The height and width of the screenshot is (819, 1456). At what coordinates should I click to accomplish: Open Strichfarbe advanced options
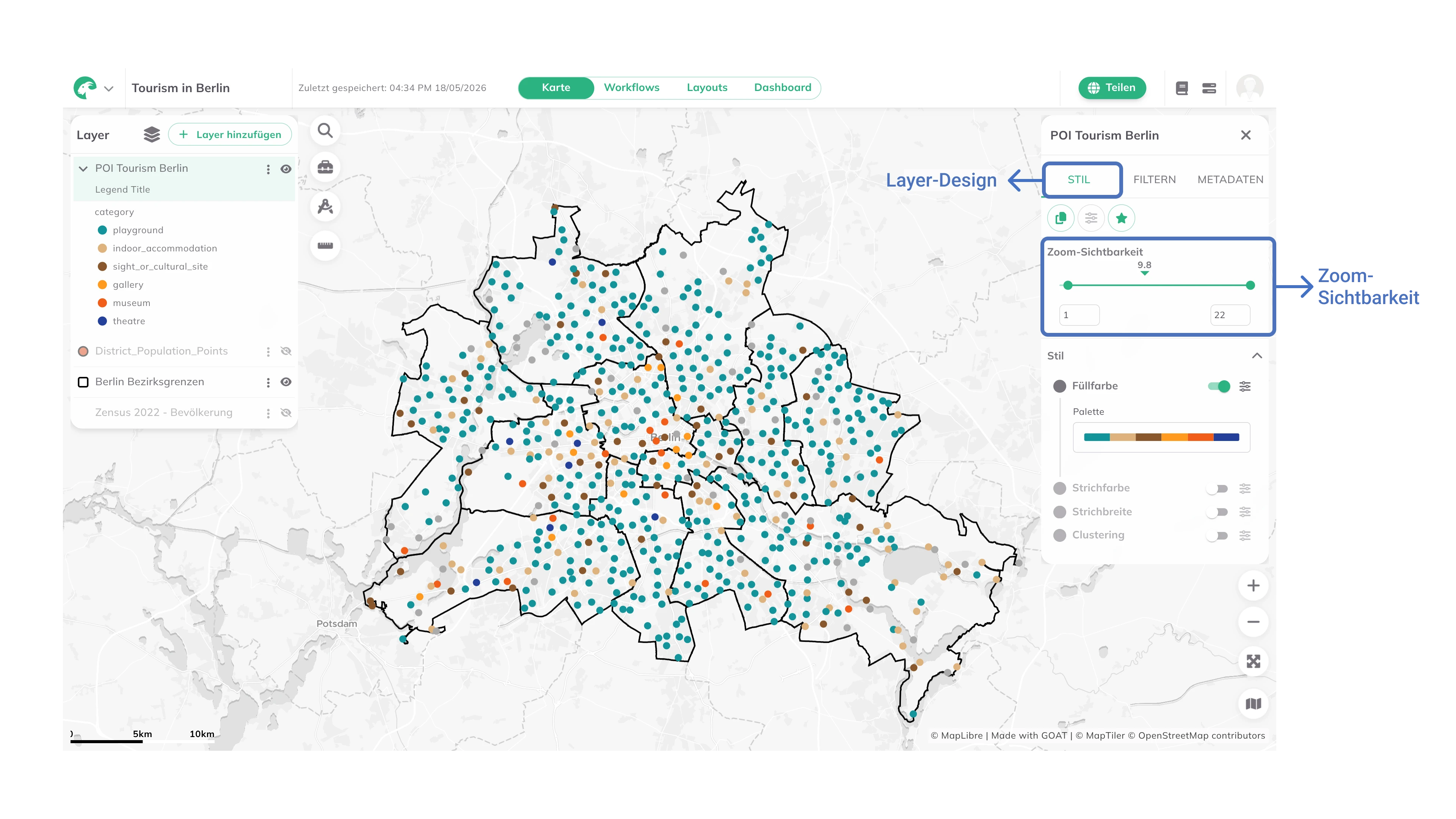[1244, 489]
